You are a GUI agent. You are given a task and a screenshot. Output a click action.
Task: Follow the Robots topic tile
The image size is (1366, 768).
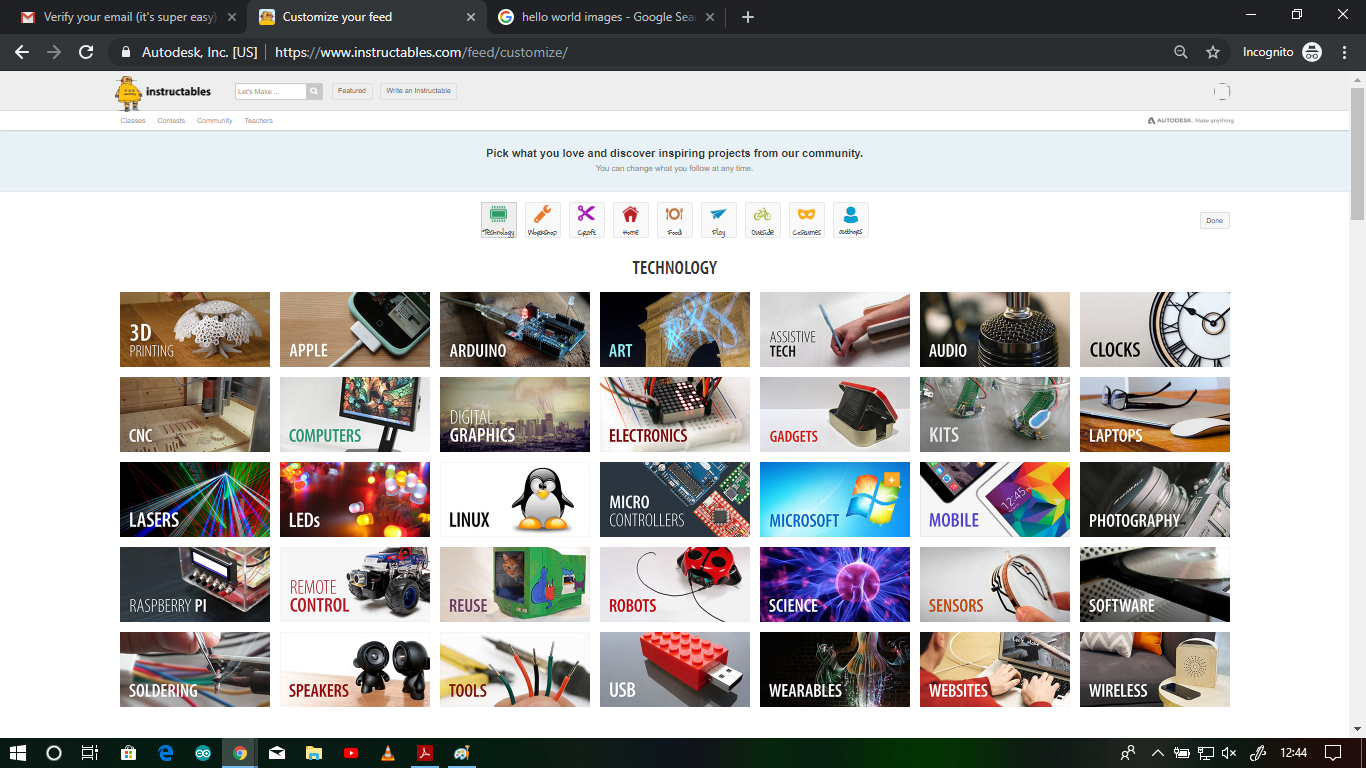675,584
